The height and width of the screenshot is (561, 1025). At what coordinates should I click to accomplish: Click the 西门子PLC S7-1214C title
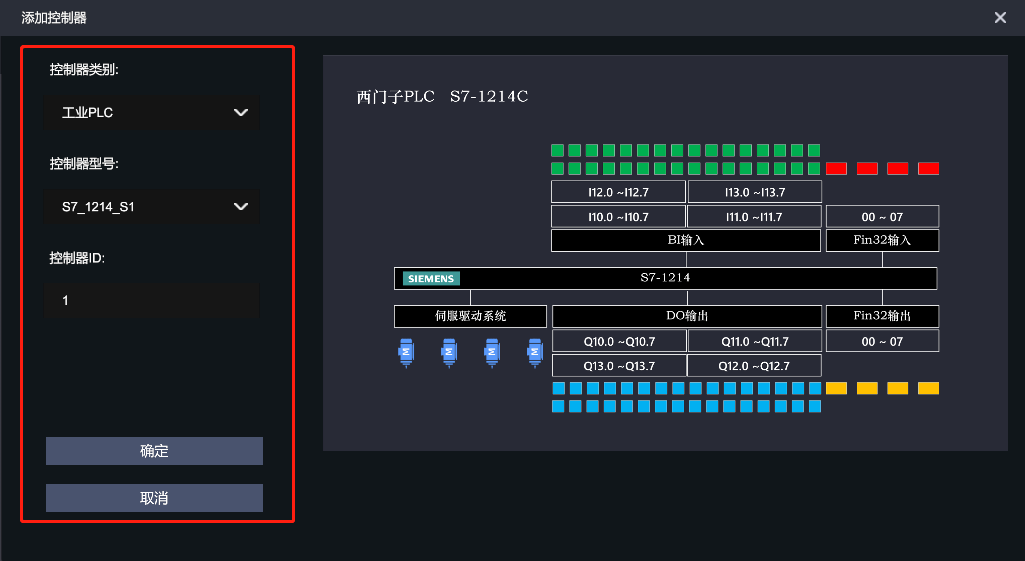click(443, 97)
